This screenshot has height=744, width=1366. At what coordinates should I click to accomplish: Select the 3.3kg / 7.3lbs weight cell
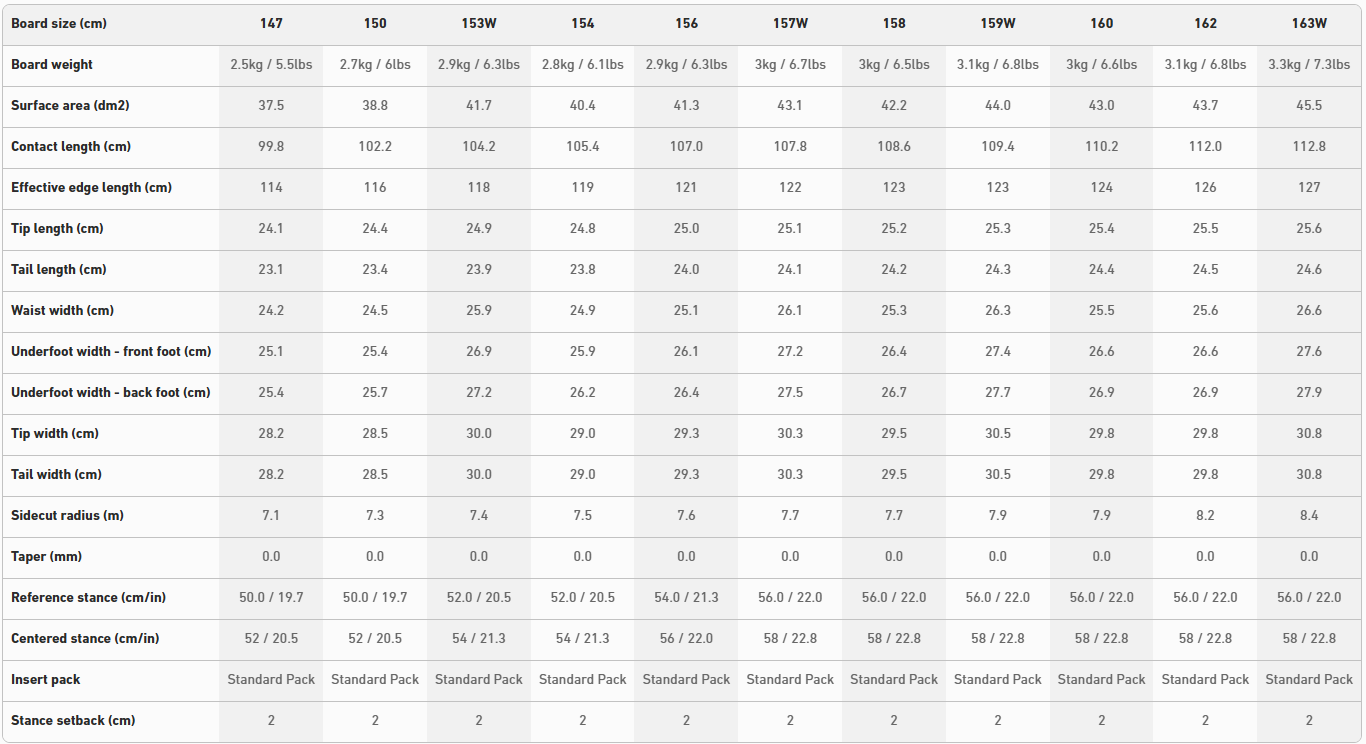click(1308, 64)
